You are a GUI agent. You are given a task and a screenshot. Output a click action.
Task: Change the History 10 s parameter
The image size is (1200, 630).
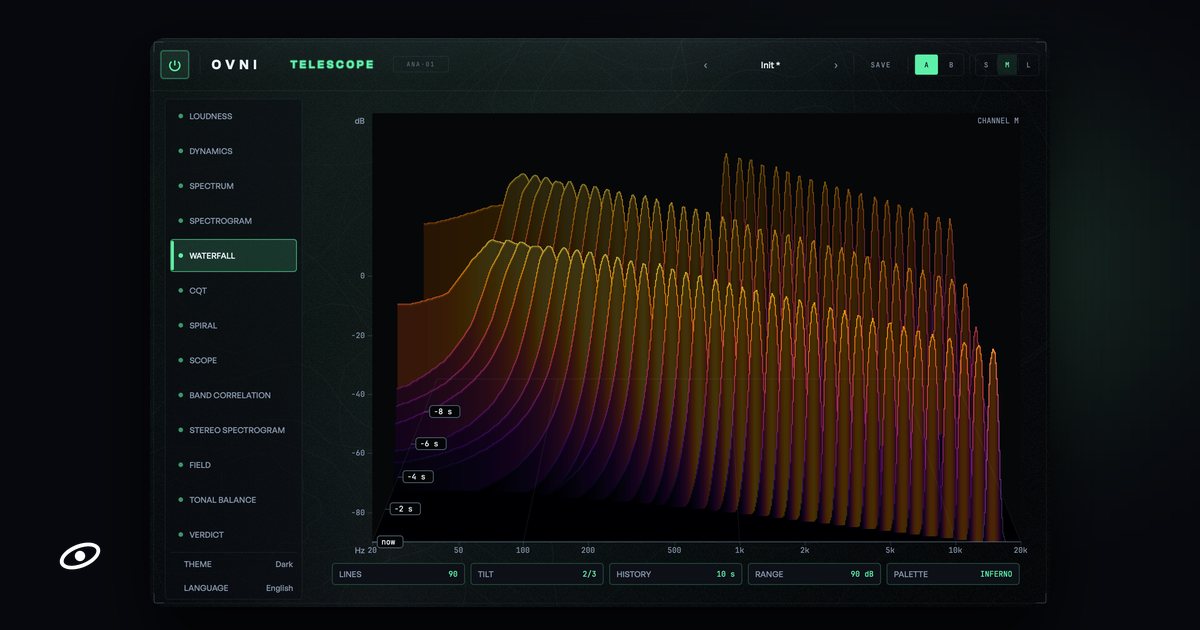pyautogui.click(x=675, y=574)
